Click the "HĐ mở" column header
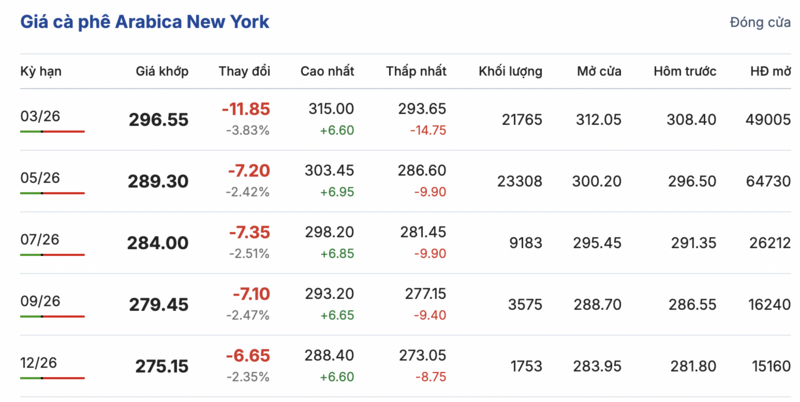 770,72
